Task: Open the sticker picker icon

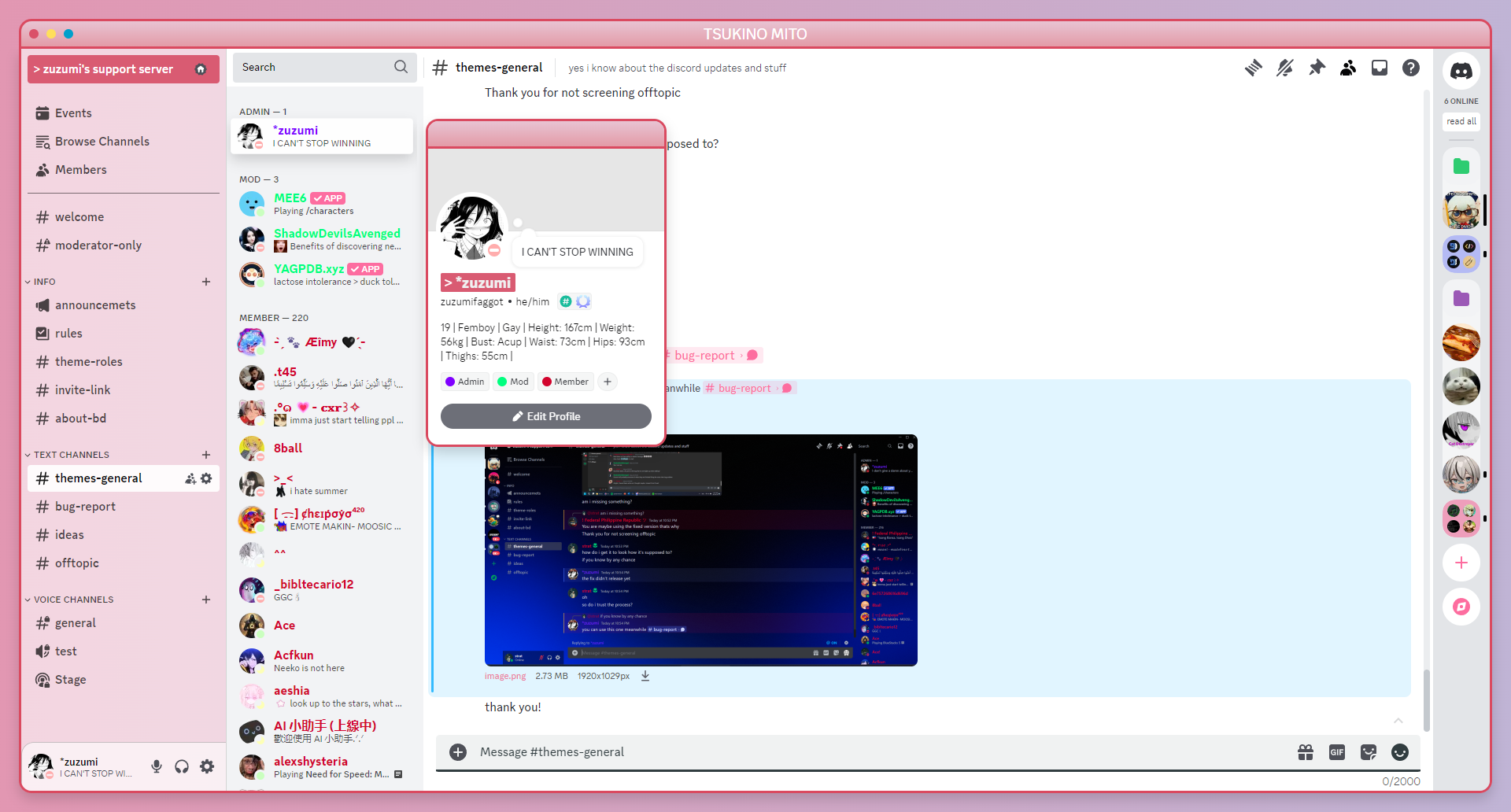Action: (1369, 752)
